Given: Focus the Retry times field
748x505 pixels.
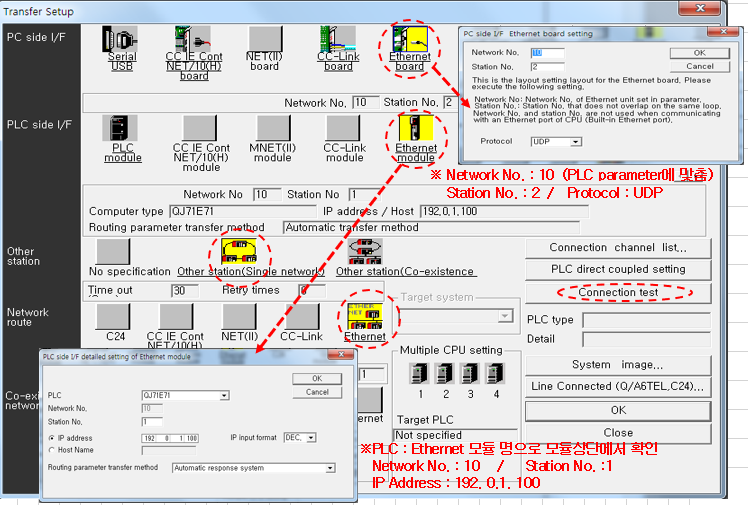Looking at the screenshot, I should (312, 291).
